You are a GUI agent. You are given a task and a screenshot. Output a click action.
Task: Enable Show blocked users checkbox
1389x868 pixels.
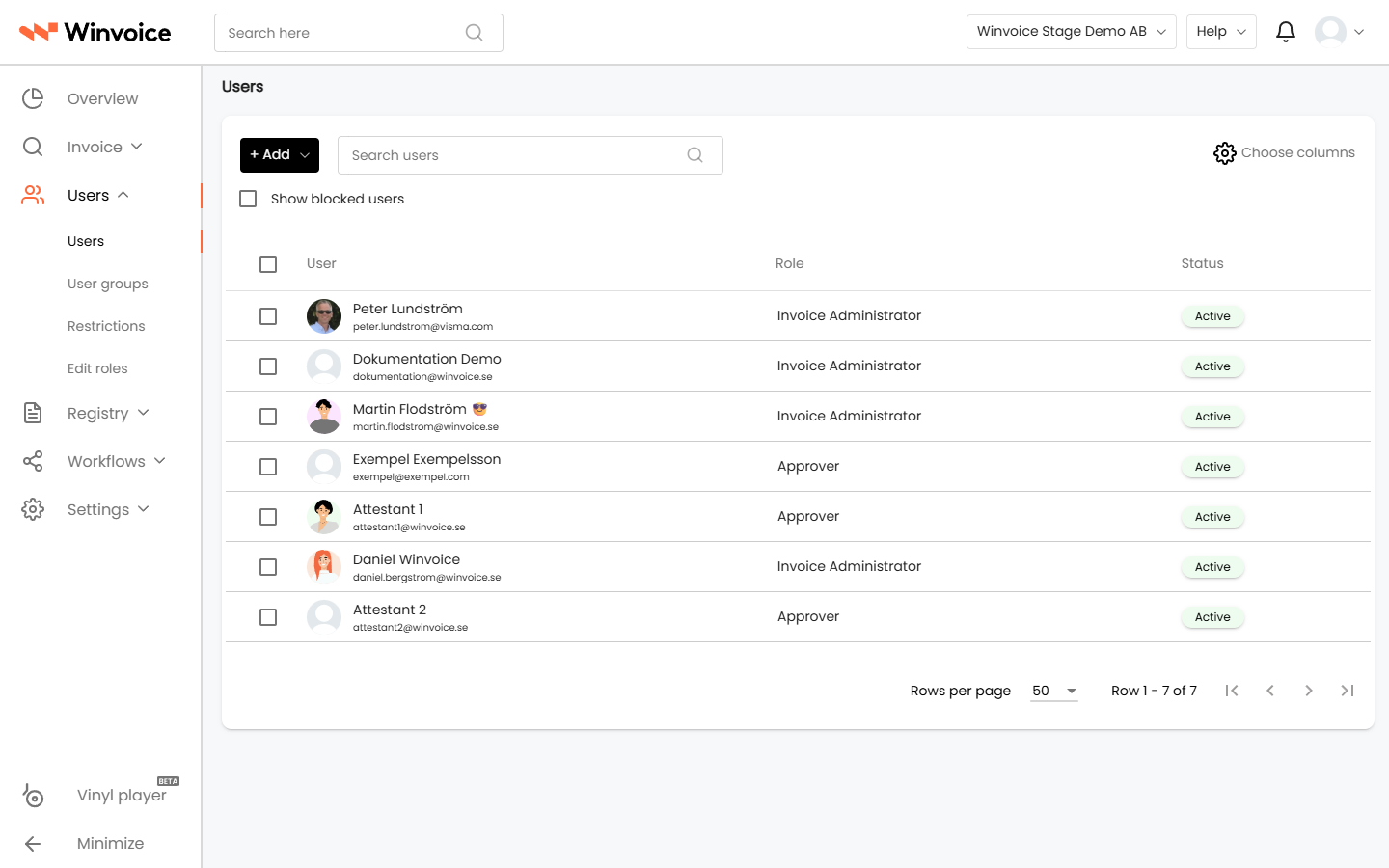pos(248,199)
